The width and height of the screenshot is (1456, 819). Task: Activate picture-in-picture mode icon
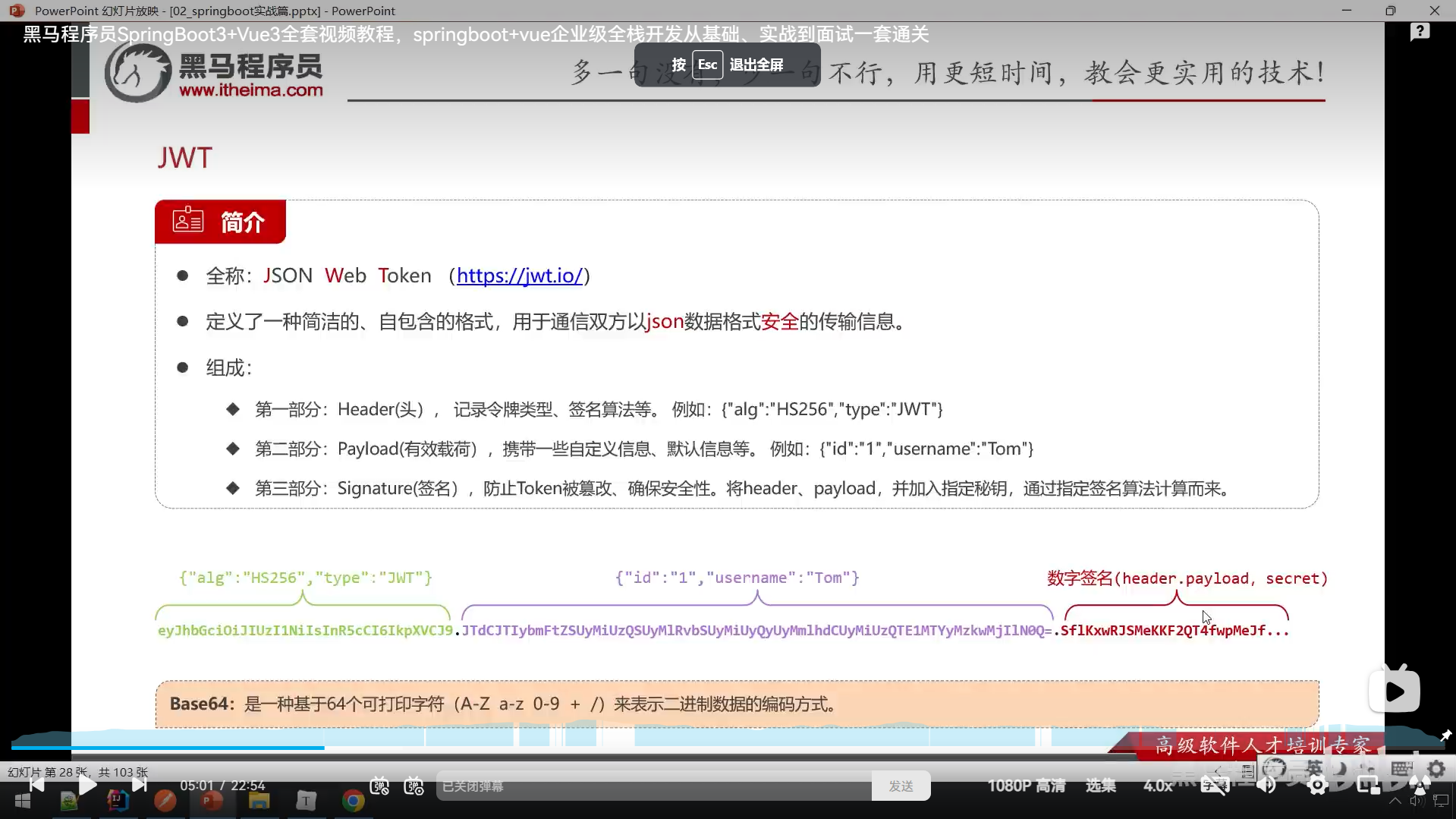(x=1369, y=784)
